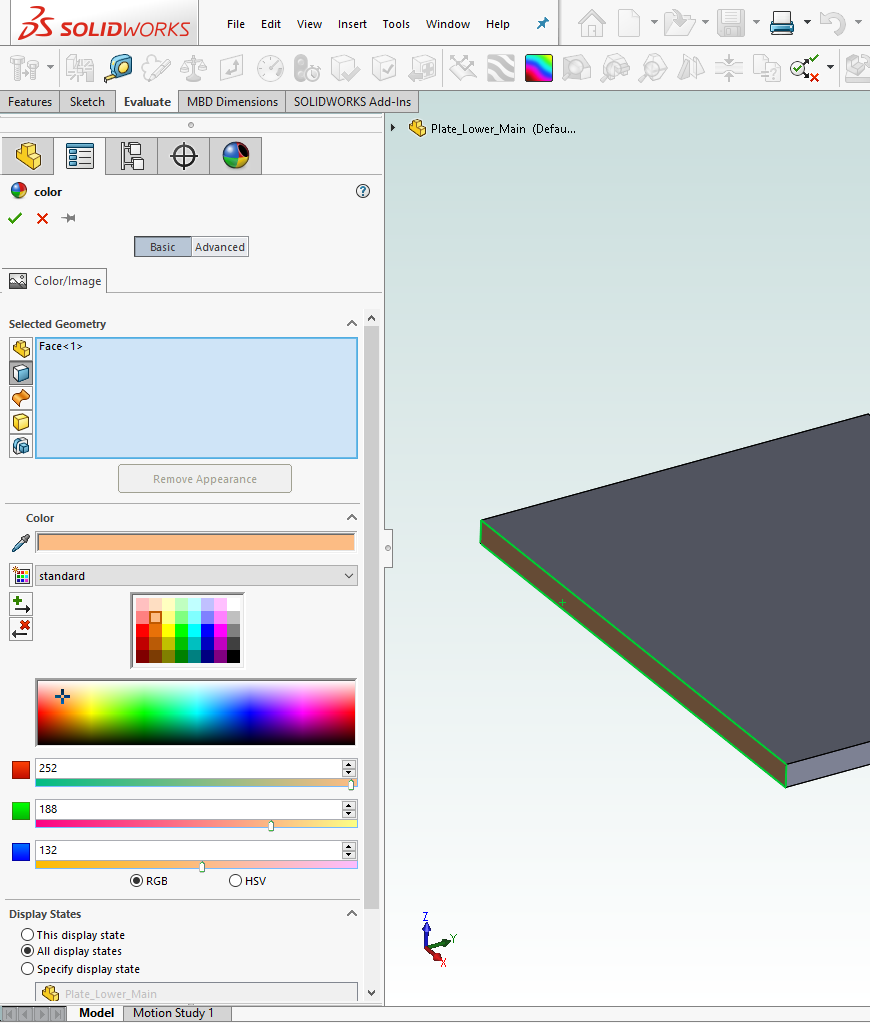Open the DimXpertManager crosshair tab

click(184, 156)
